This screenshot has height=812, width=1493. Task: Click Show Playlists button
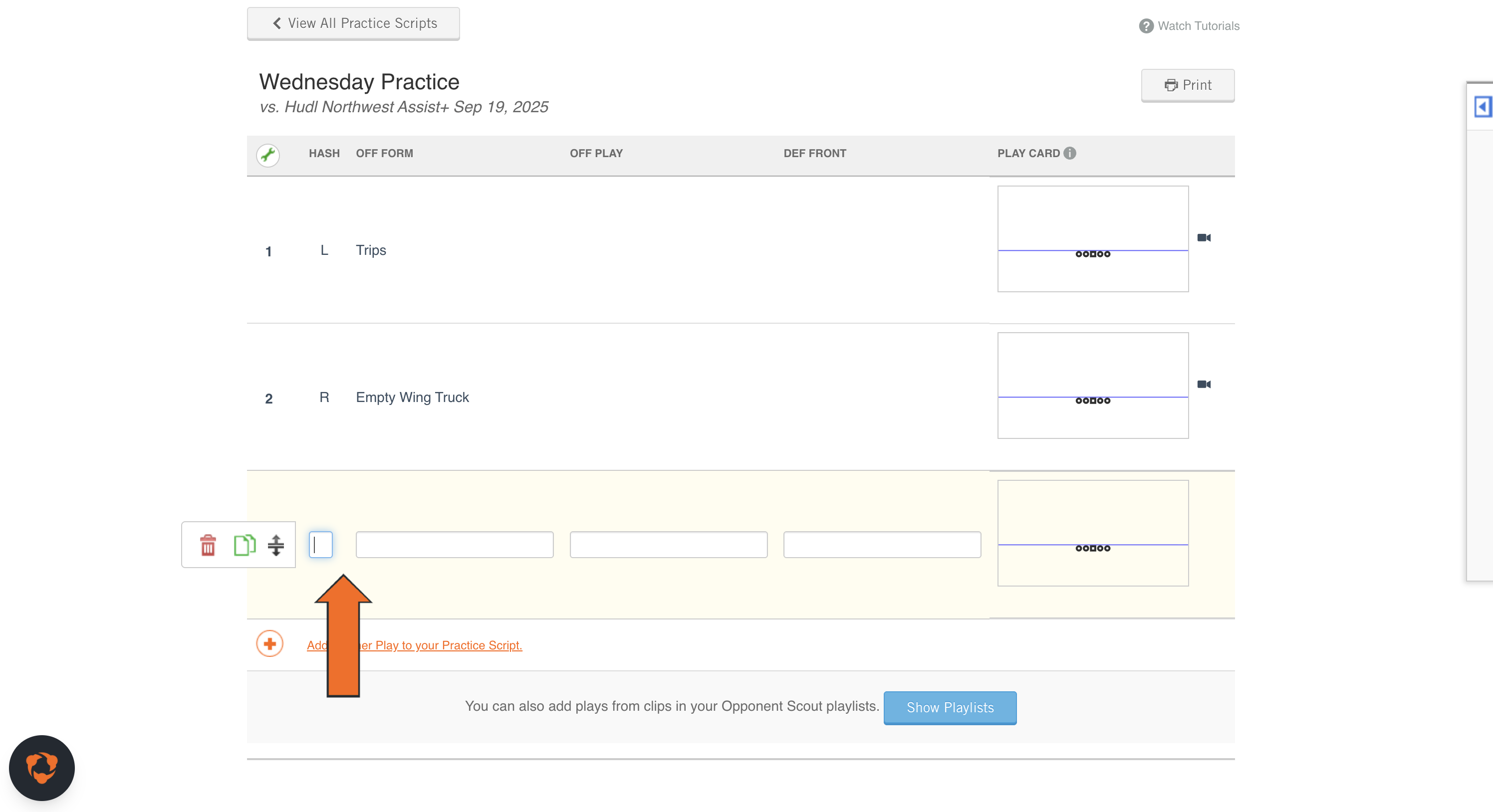click(x=950, y=708)
